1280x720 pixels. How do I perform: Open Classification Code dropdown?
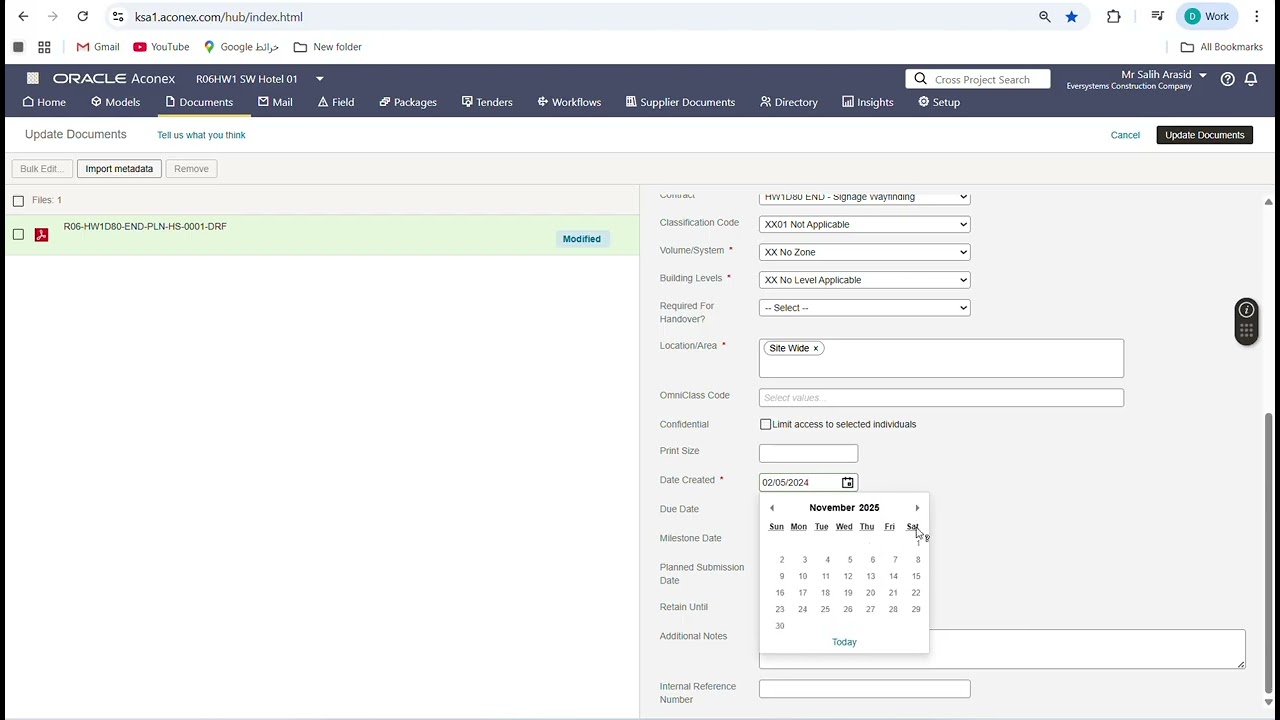(x=865, y=224)
